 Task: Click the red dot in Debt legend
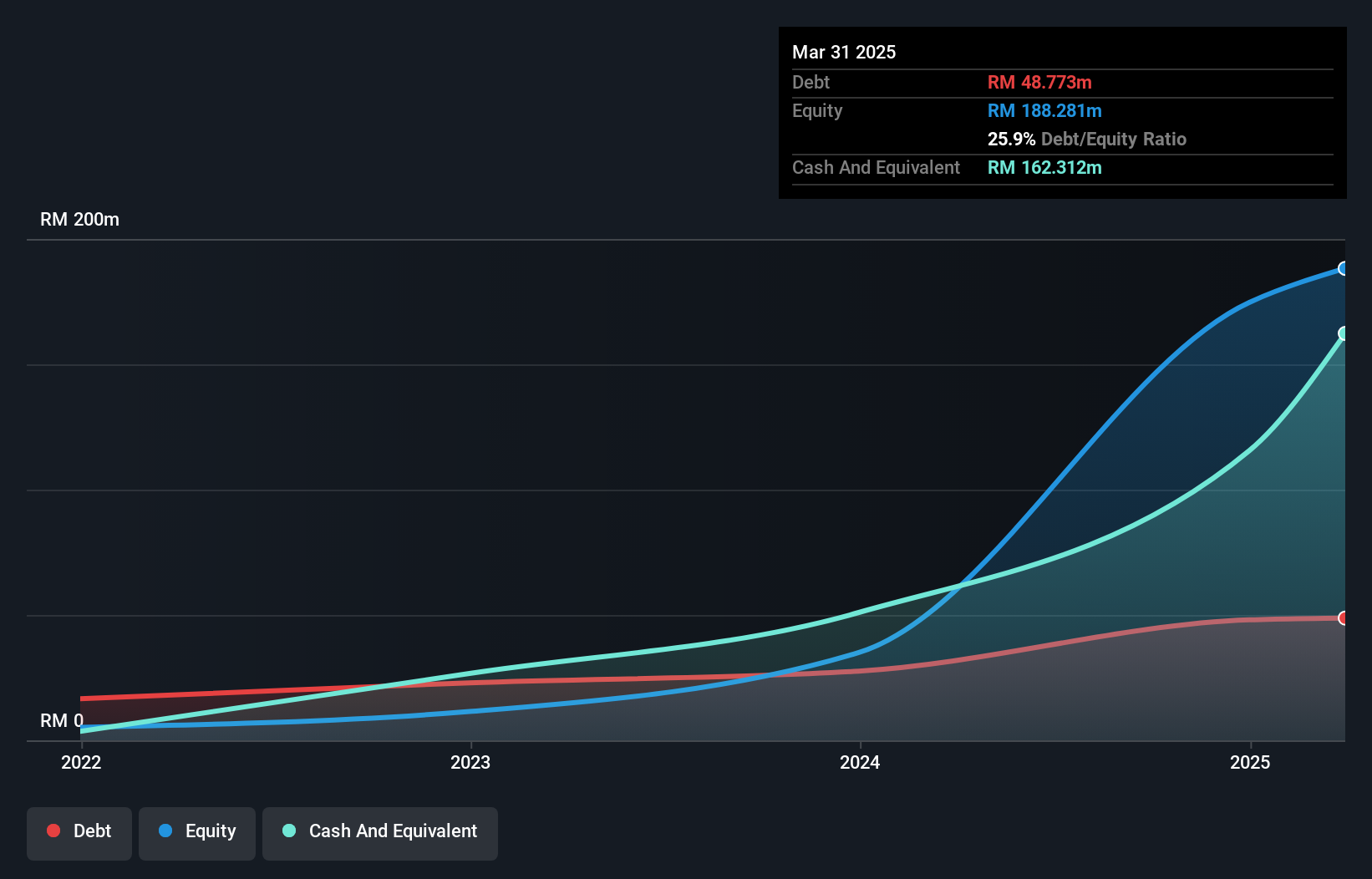pos(53,831)
